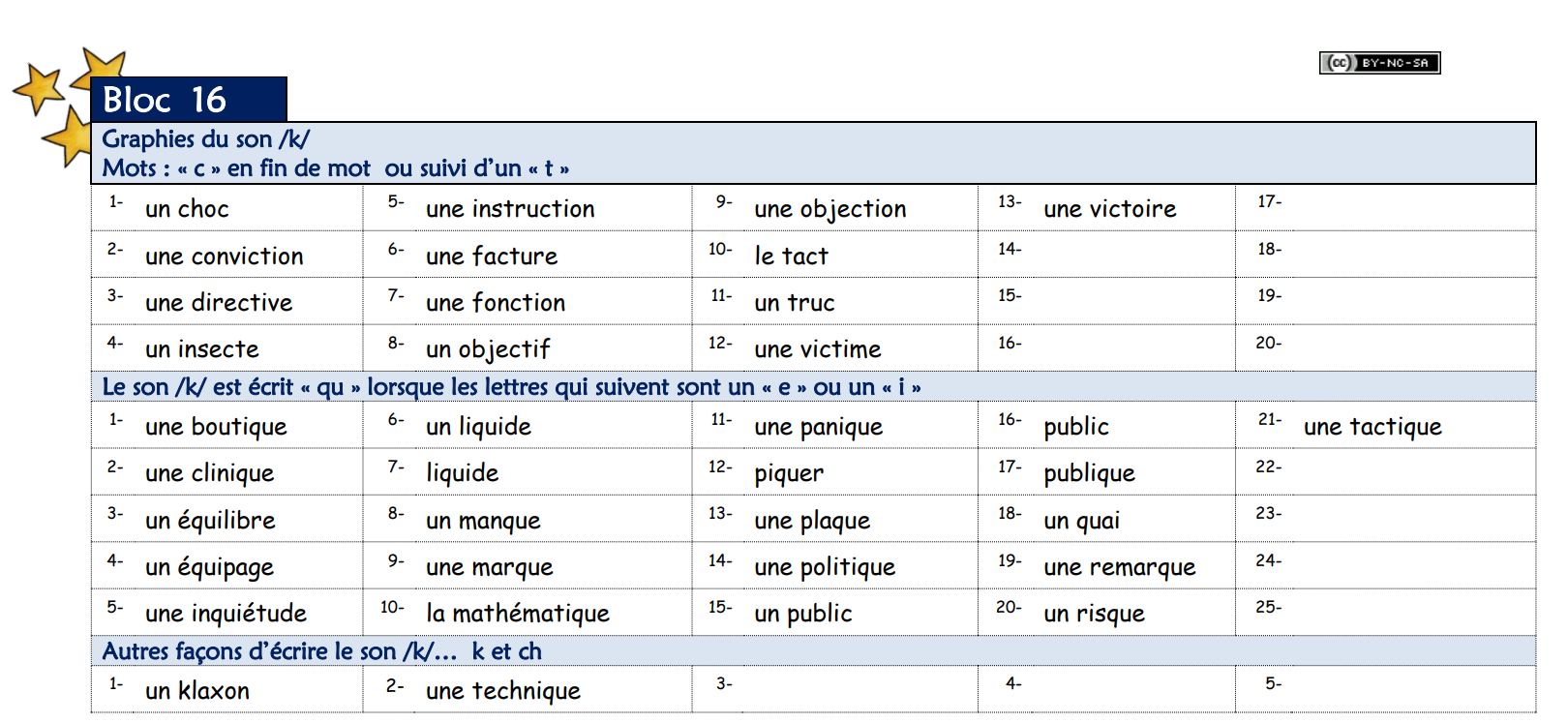The image size is (1568, 723).
Task: Select the heading "Graphies du son /k/"
Action: pyautogui.click(x=205, y=139)
